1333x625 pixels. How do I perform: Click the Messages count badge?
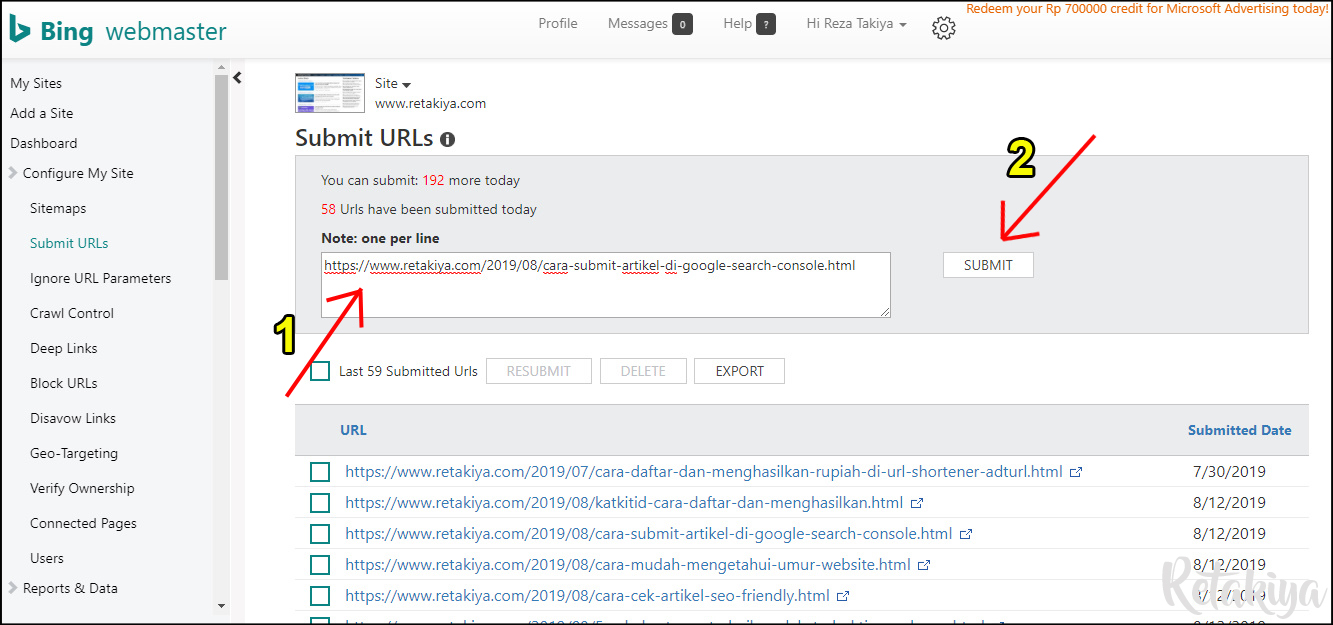tap(682, 24)
